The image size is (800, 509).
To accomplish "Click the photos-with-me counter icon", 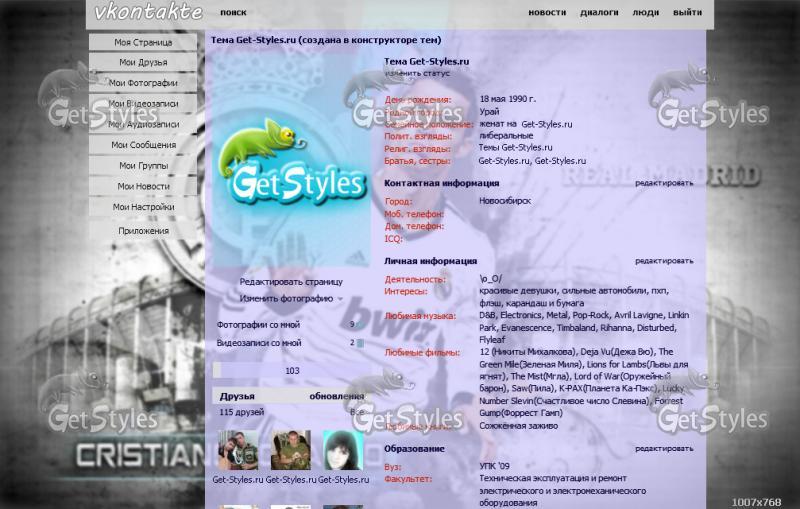I will [358, 325].
